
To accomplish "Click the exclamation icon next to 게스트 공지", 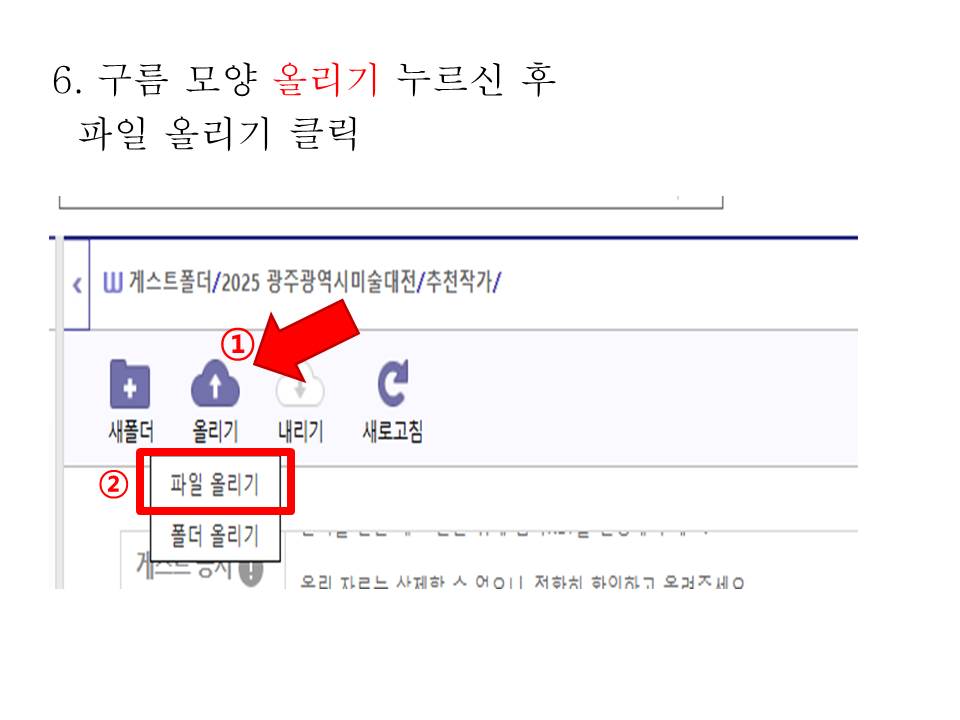I will click(x=251, y=572).
